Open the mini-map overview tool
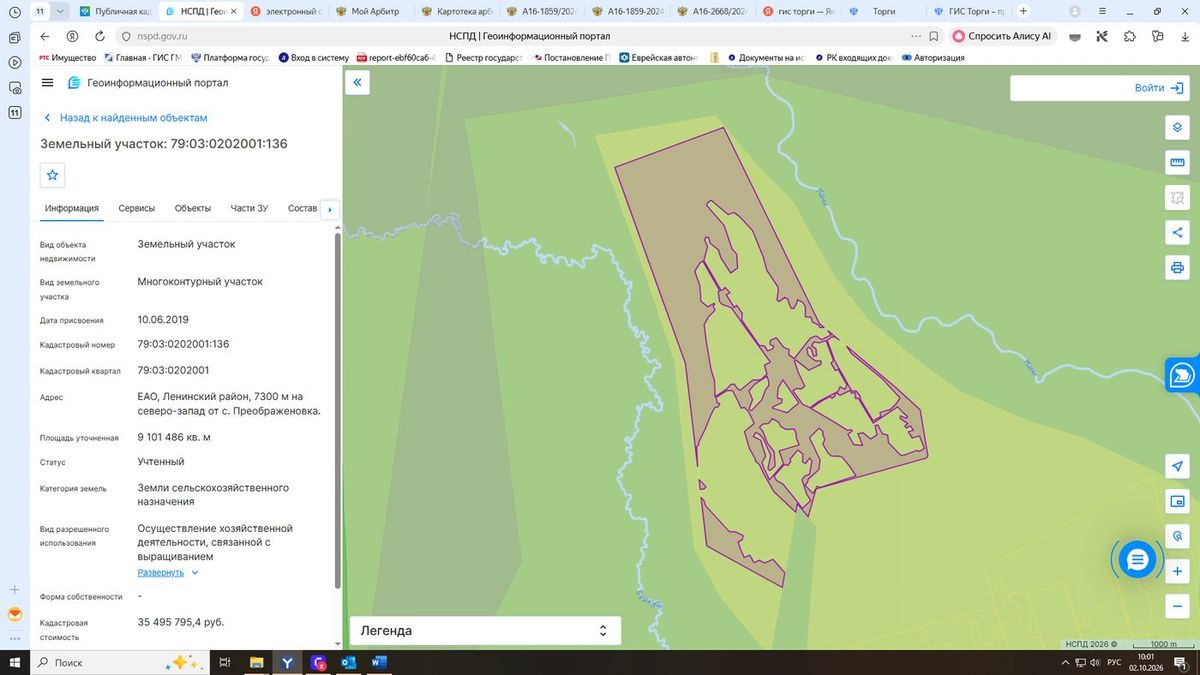Screen dimensions: 1200x675 click(x=1177, y=502)
